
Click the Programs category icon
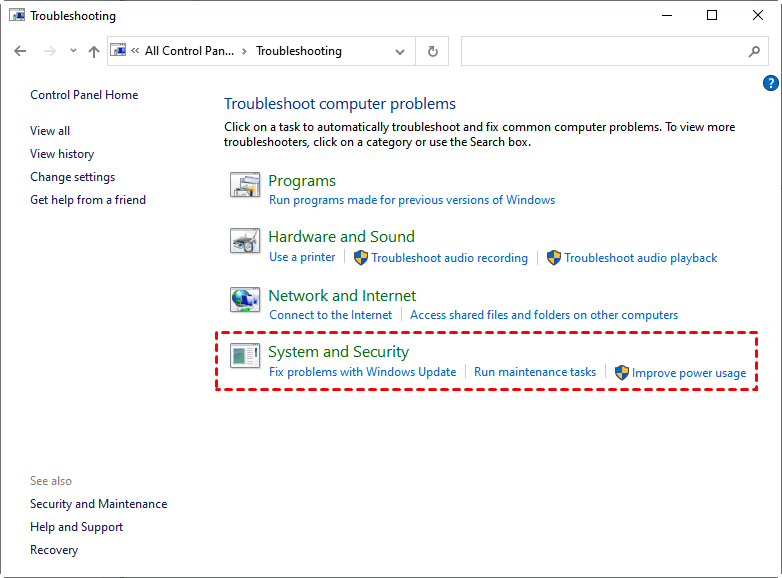245,185
